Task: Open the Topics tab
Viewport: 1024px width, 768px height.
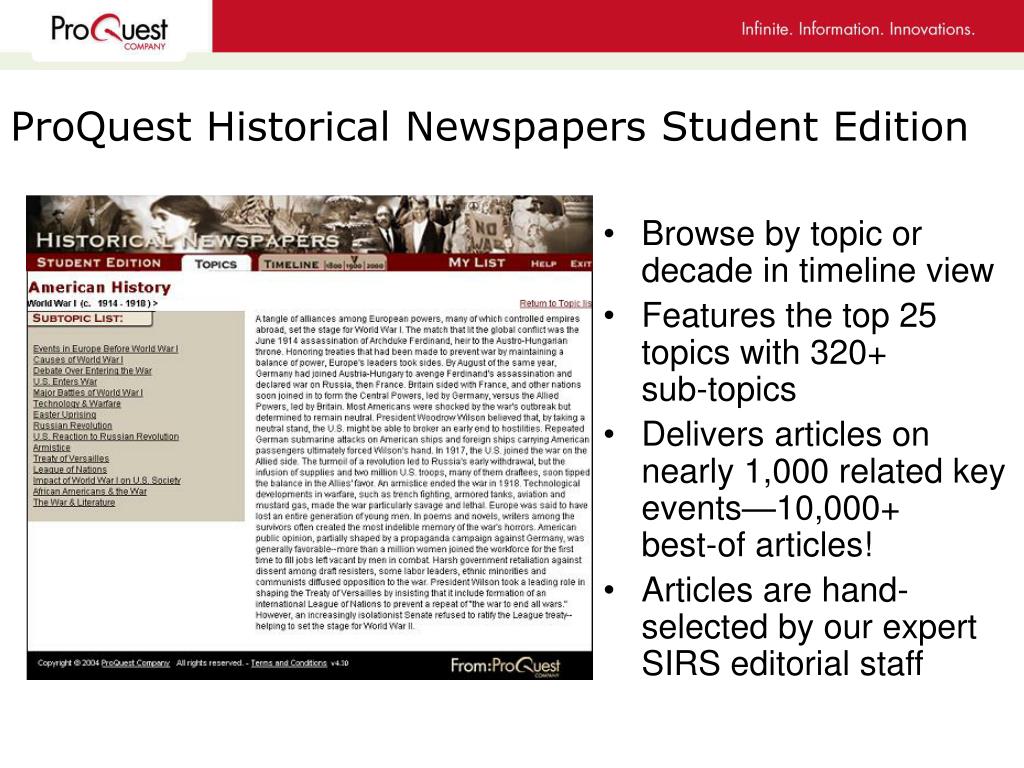Action: pos(216,263)
